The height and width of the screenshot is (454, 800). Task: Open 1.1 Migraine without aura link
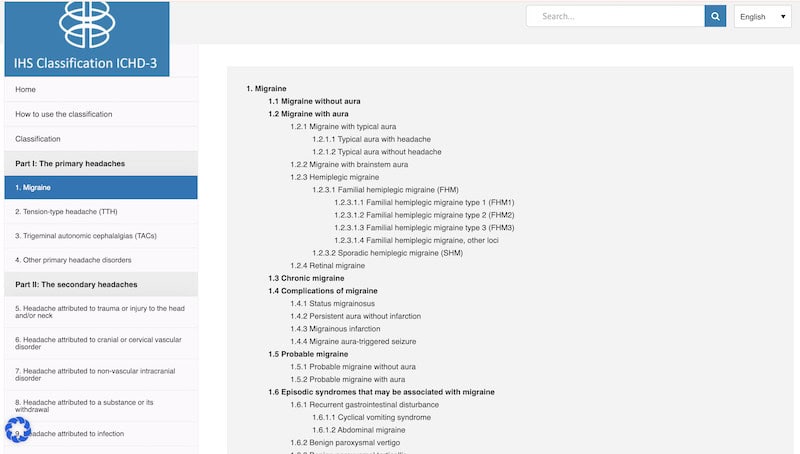[314, 101]
